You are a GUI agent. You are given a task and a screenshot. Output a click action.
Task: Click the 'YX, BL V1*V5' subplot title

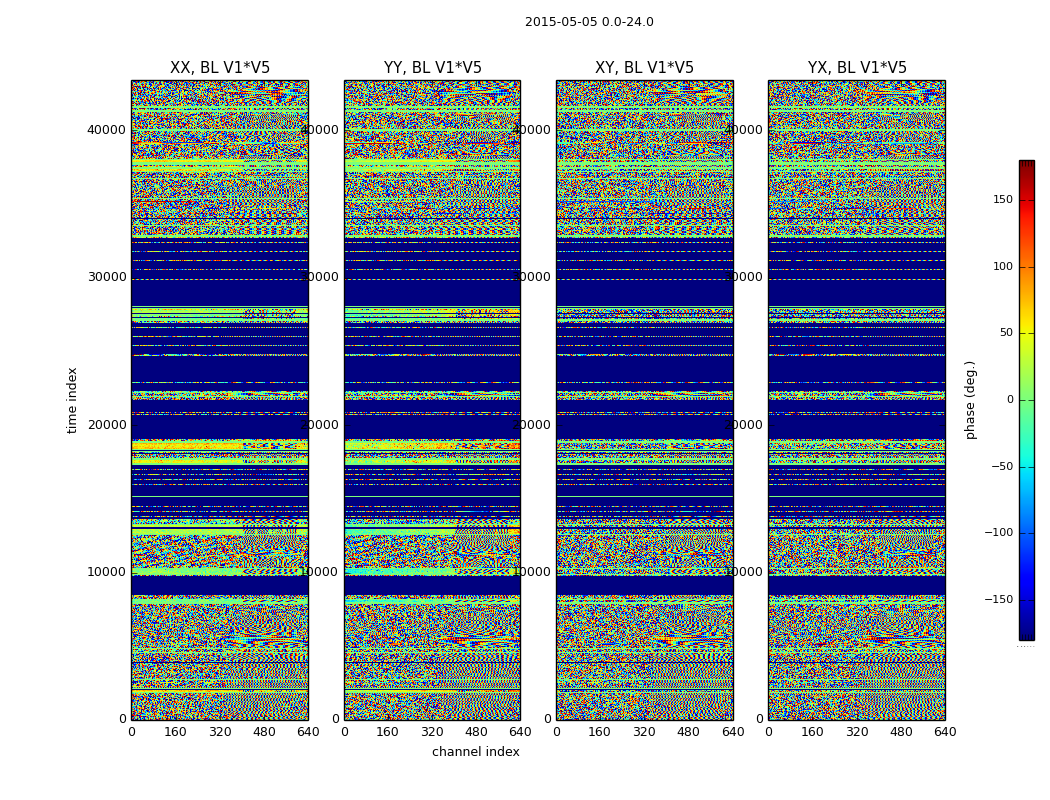tap(857, 68)
